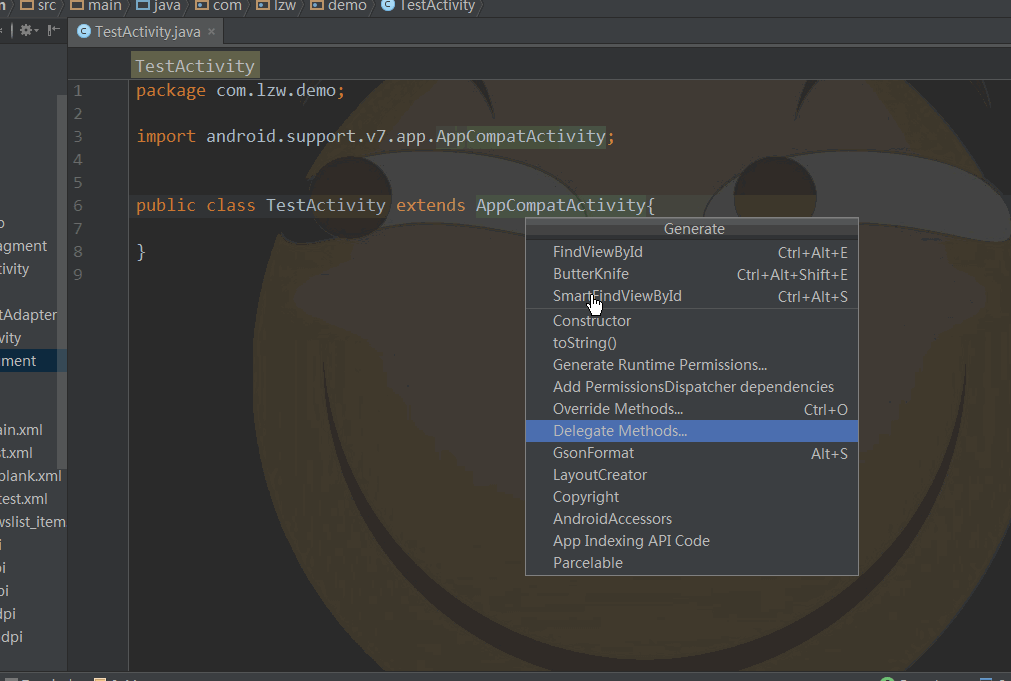Click 'public' keyword on line 6
Image resolution: width=1011 pixels, height=681 pixels.
click(x=166, y=205)
